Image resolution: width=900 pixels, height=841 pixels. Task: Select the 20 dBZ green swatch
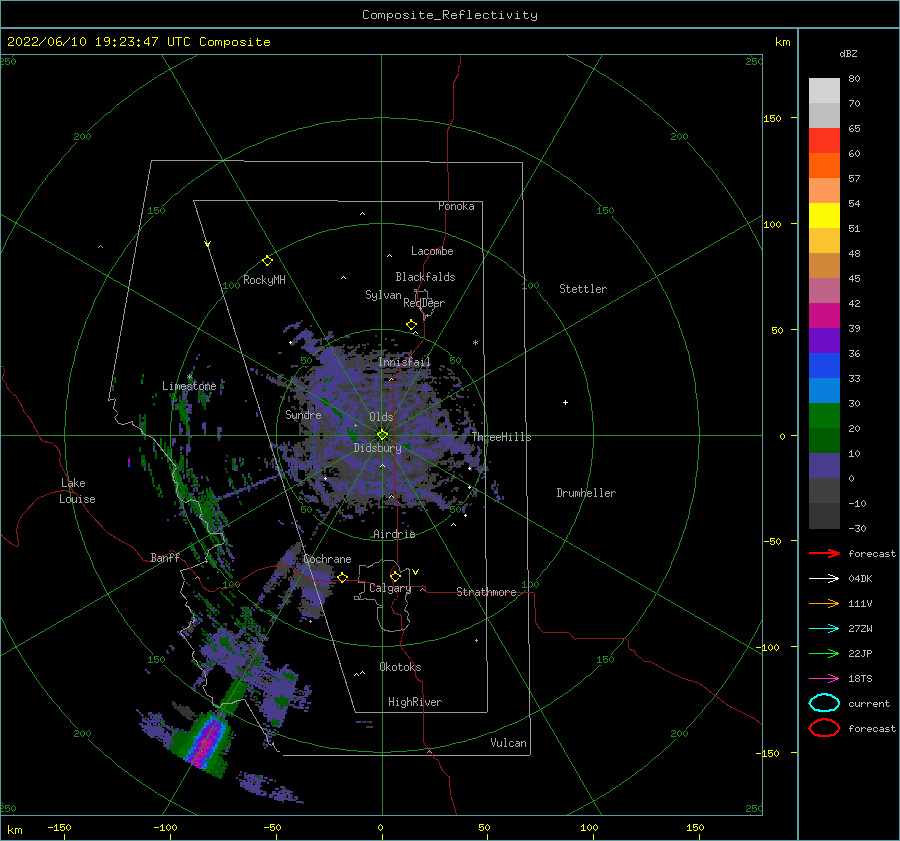[824, 416]
